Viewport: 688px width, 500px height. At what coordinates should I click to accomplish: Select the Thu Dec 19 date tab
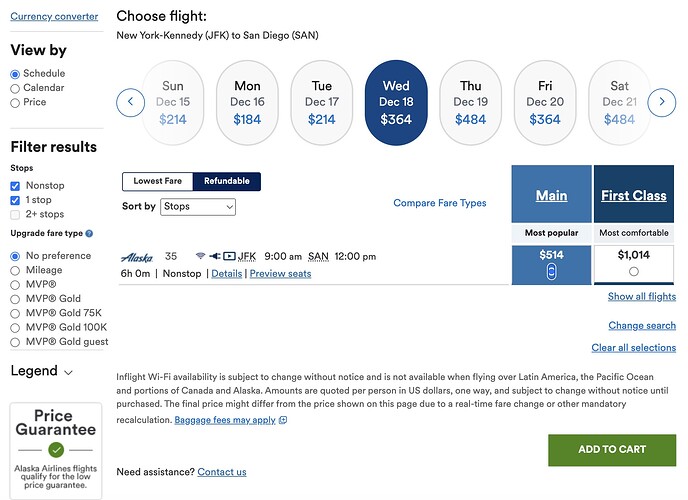[470, 103]
